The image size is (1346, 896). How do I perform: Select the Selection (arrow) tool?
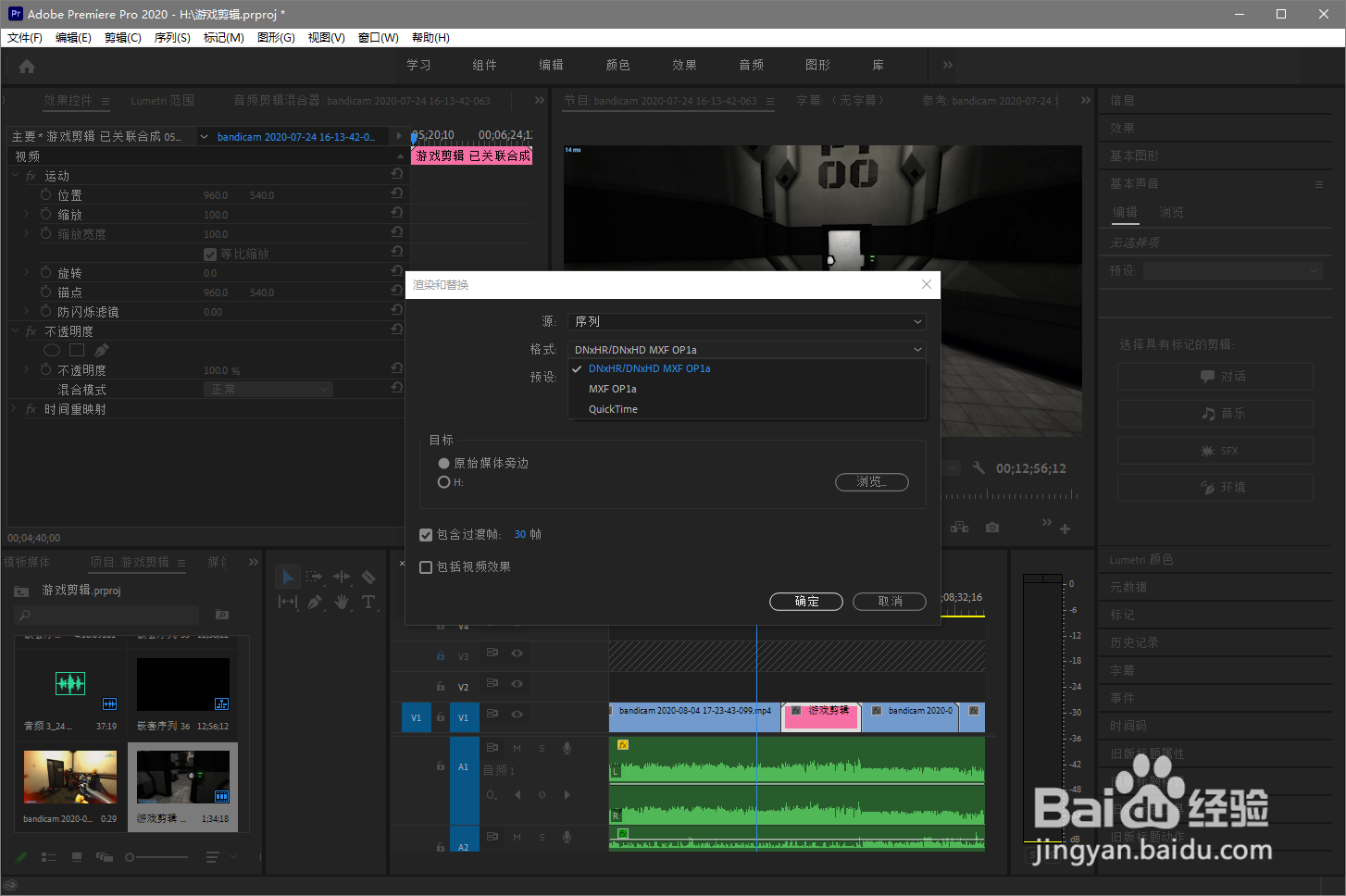click(288, 577)
